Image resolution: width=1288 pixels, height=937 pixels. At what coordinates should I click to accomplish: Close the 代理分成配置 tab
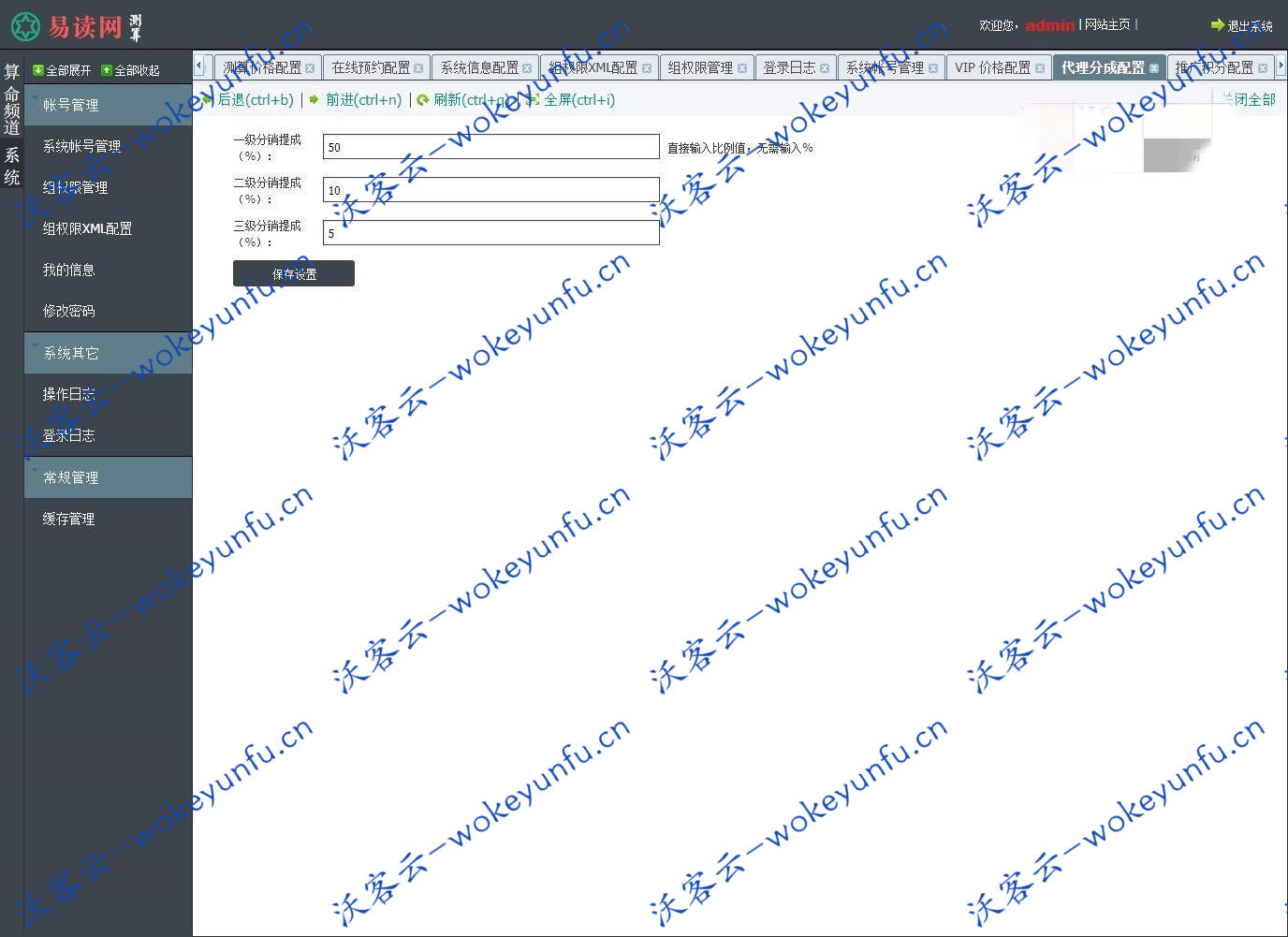point(1154,68)
